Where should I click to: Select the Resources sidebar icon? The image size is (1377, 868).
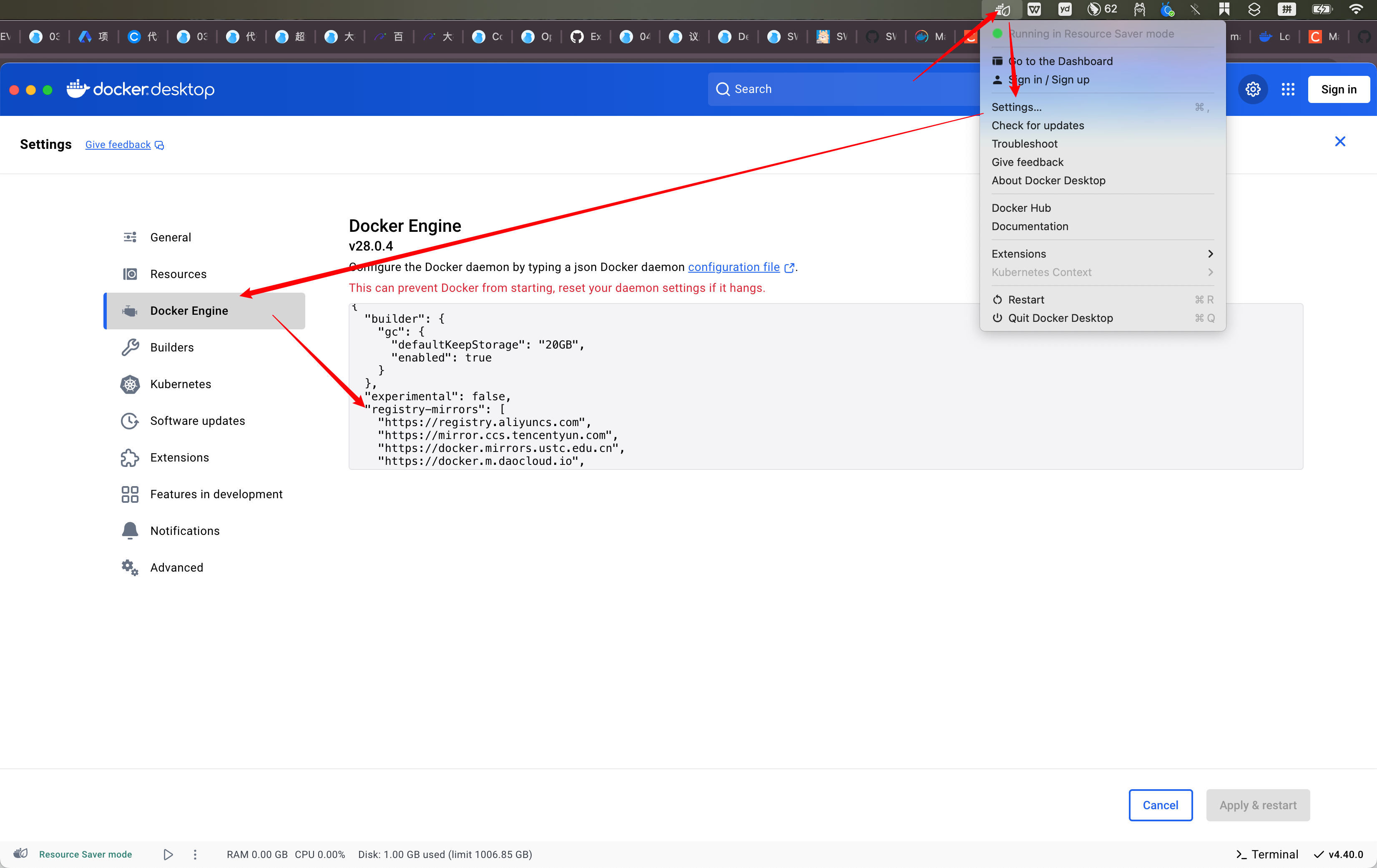tap(131, 274)
